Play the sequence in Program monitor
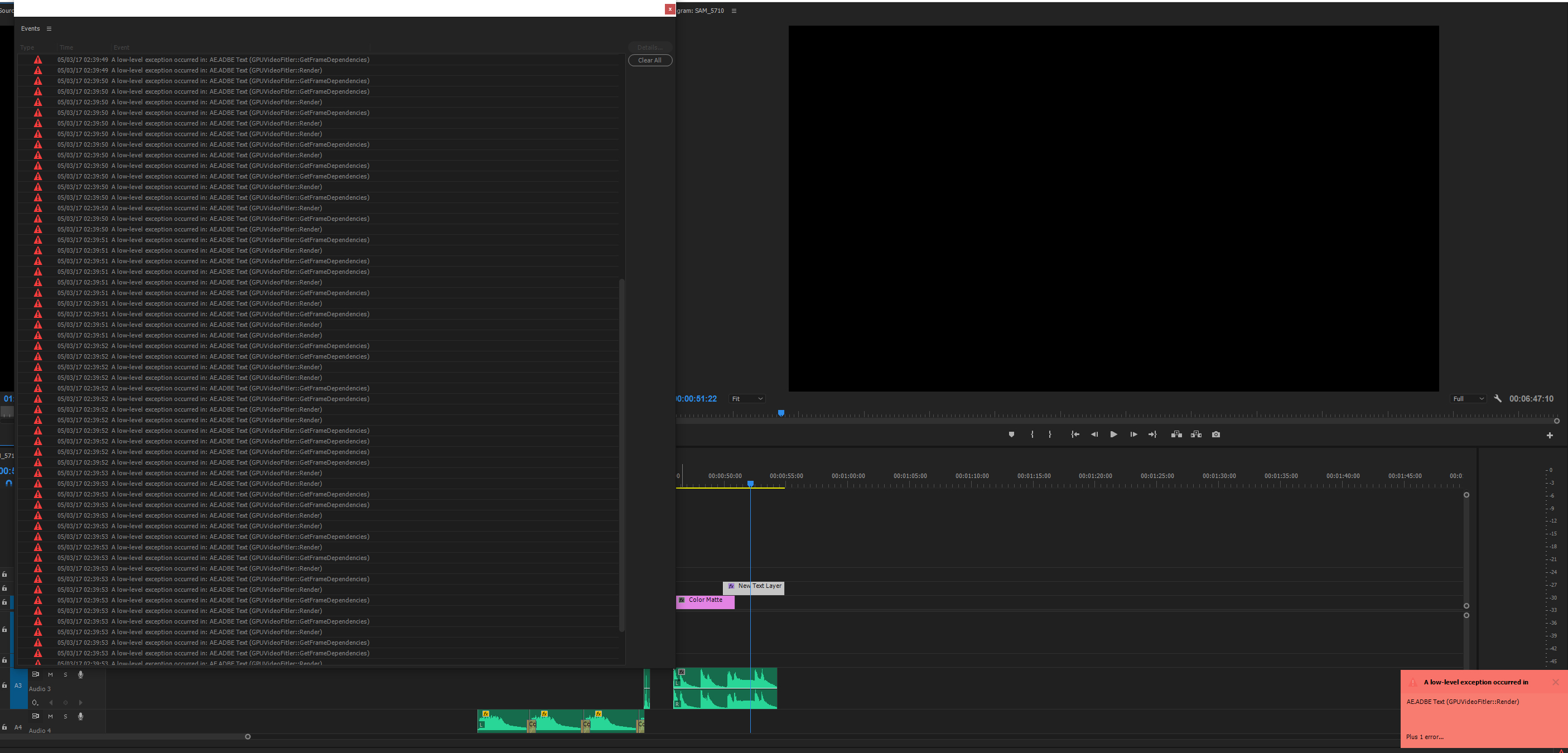This screenshot has width=1568, height=753. [1113, 435]
